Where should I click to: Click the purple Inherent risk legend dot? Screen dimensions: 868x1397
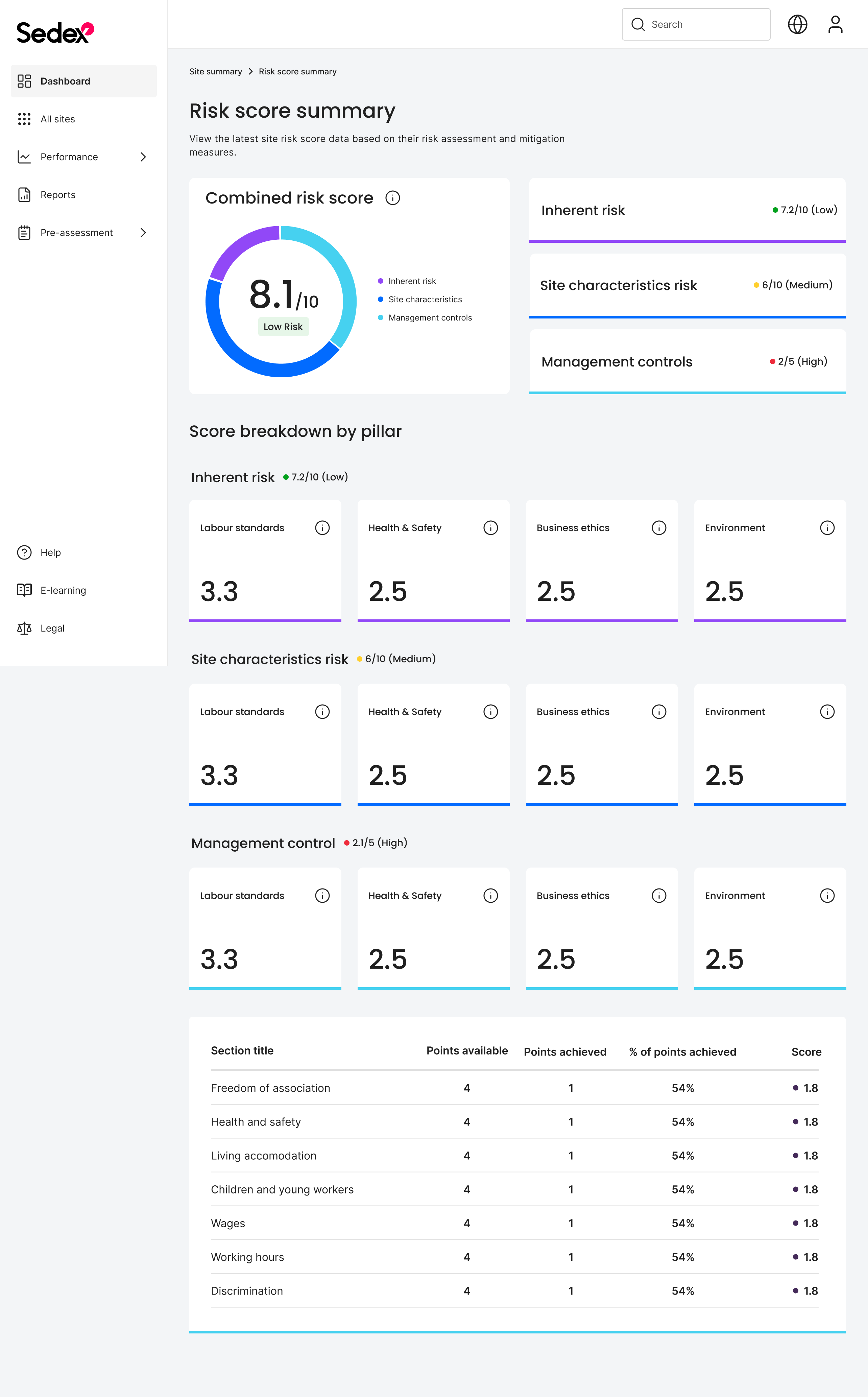[380, 281]
